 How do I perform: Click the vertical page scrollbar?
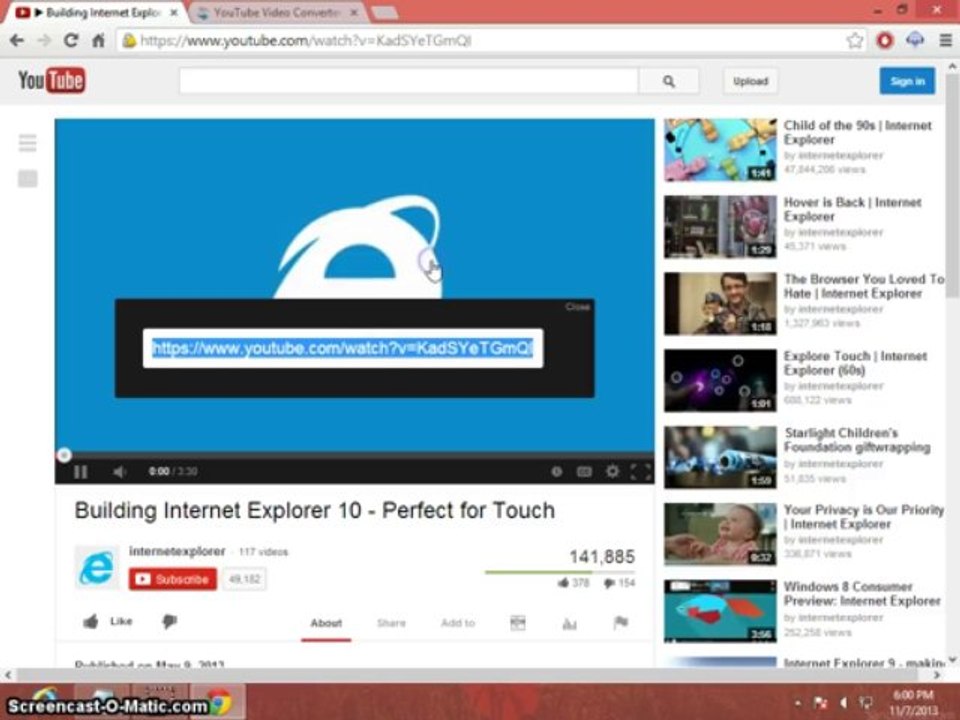click(x=953, y=184)
